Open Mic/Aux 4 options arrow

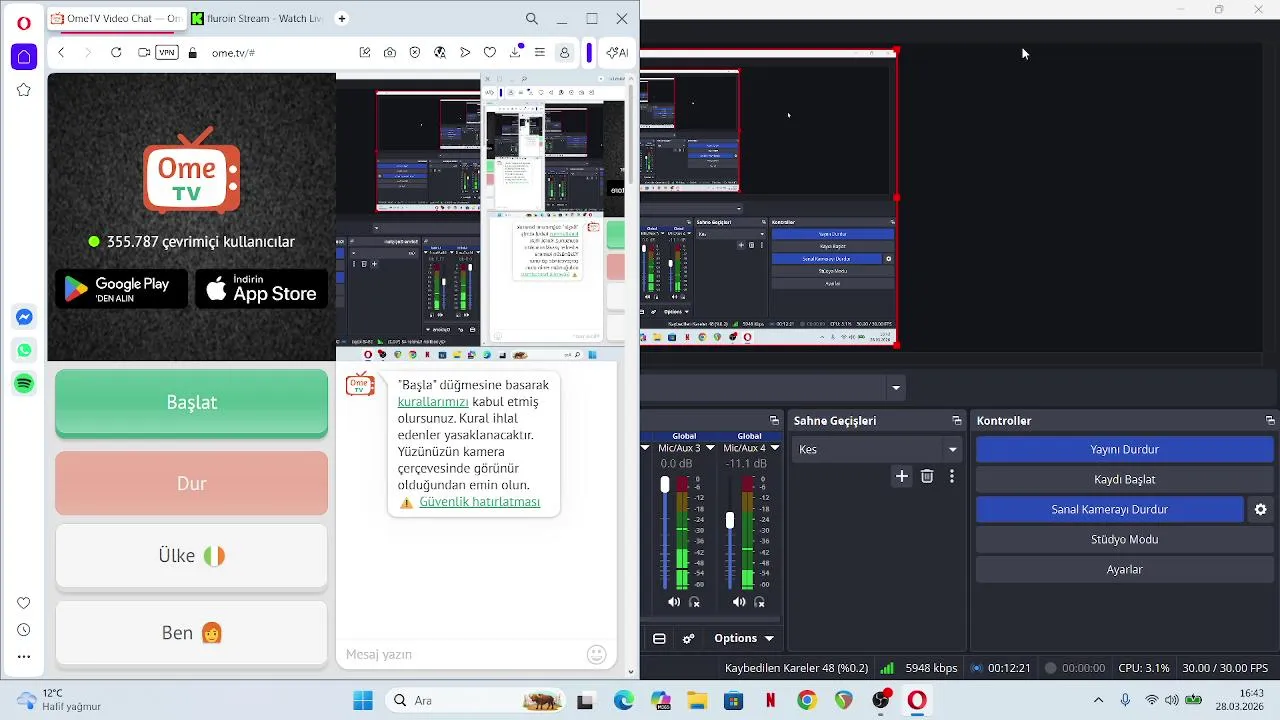pyautogui.click(x=775, y=449)
